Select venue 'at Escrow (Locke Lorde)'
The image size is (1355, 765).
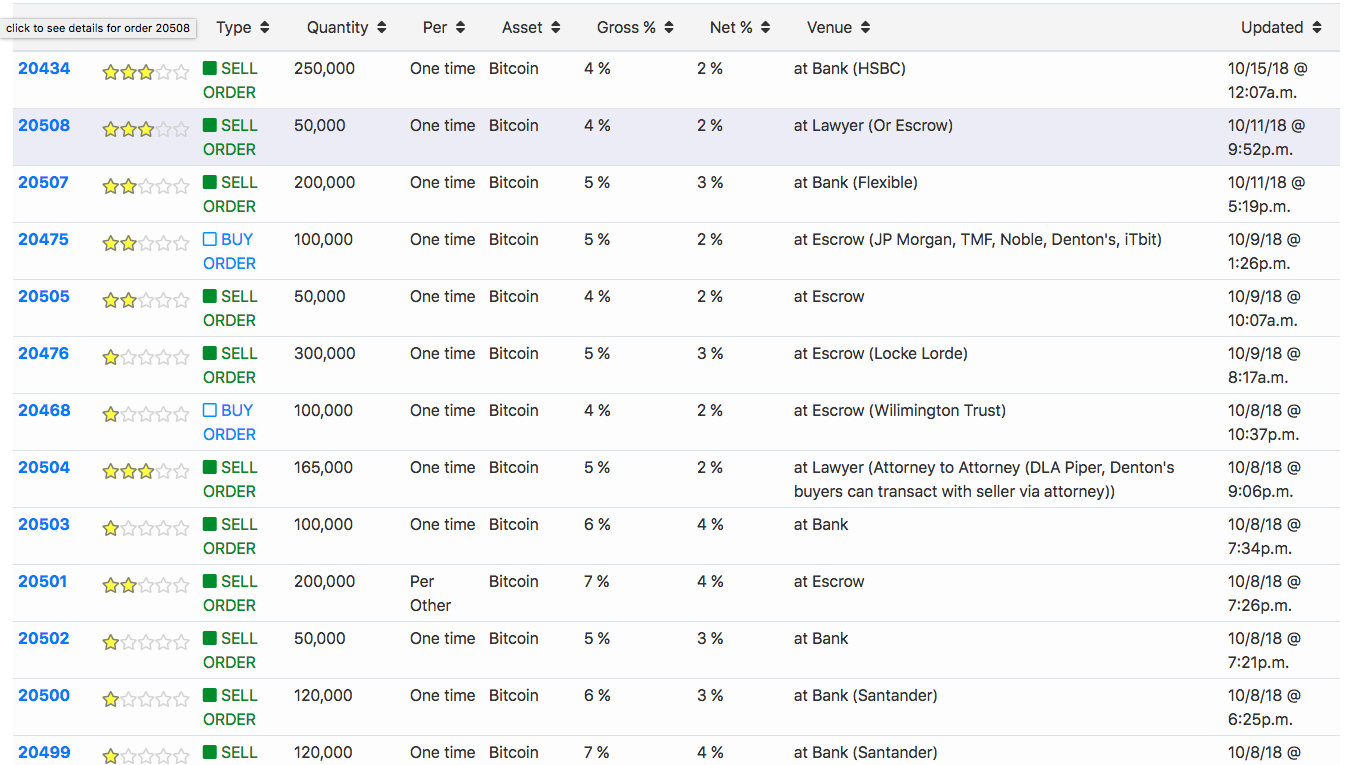(881, 354)
